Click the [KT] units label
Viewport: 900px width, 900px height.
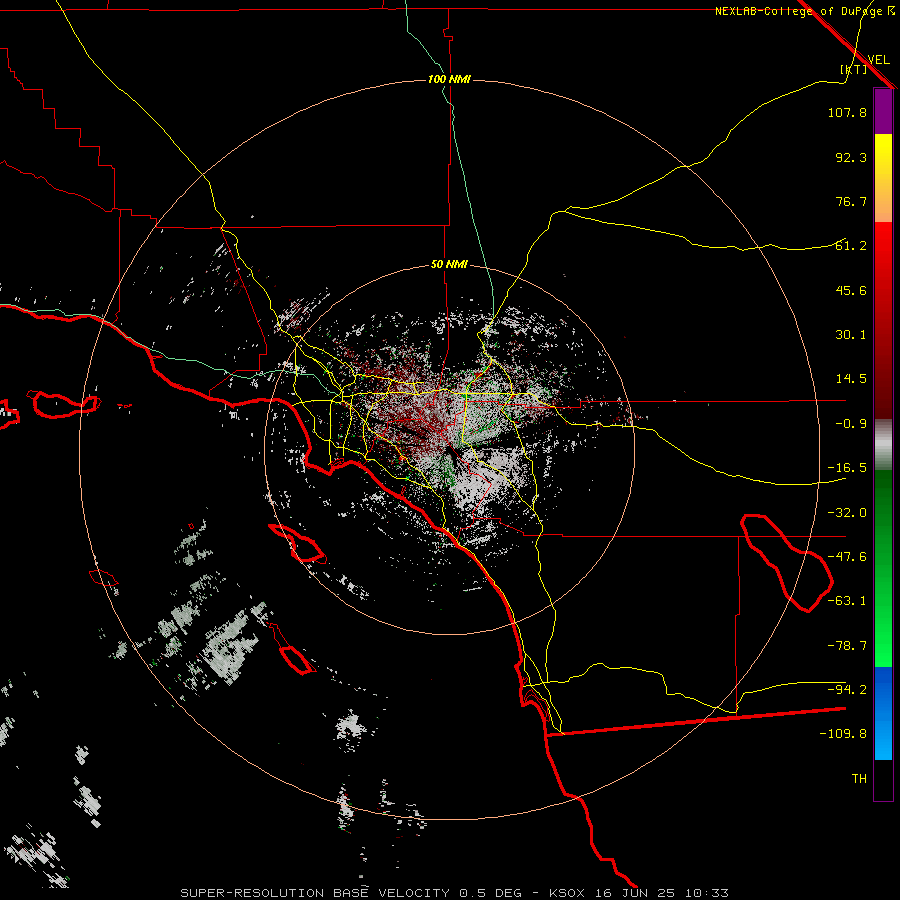pos(854,69)
